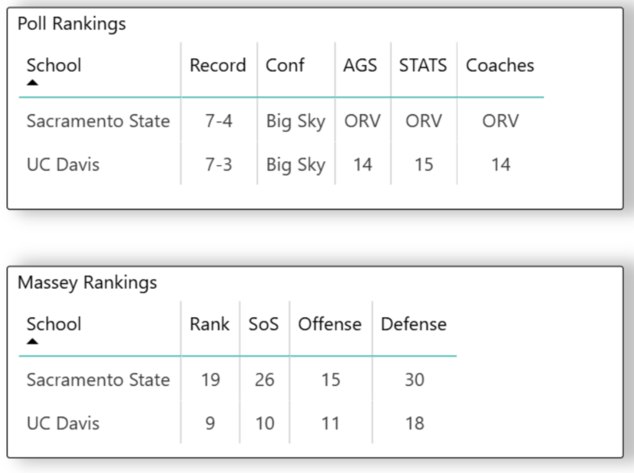Sort Massey Rankings by SoS column

coord(263,324)
